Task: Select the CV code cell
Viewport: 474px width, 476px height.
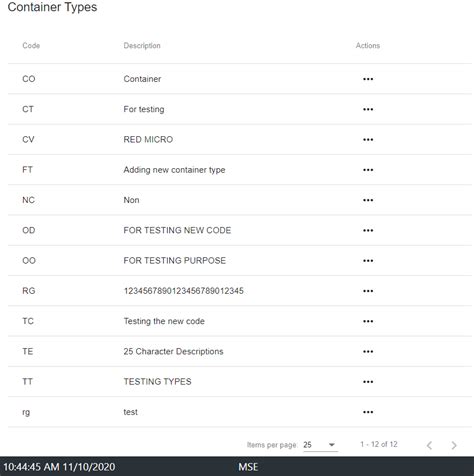Action: click(x=28, y=139)
